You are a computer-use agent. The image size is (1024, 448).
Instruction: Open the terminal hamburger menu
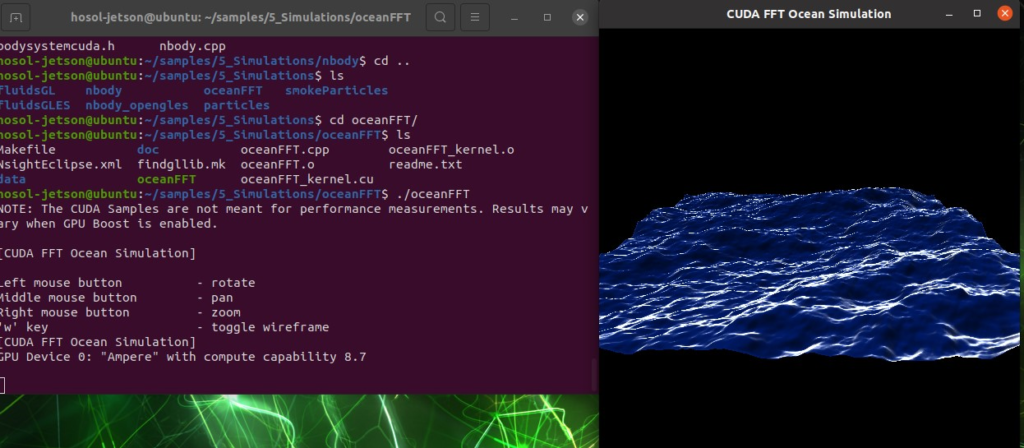[475, 17]
